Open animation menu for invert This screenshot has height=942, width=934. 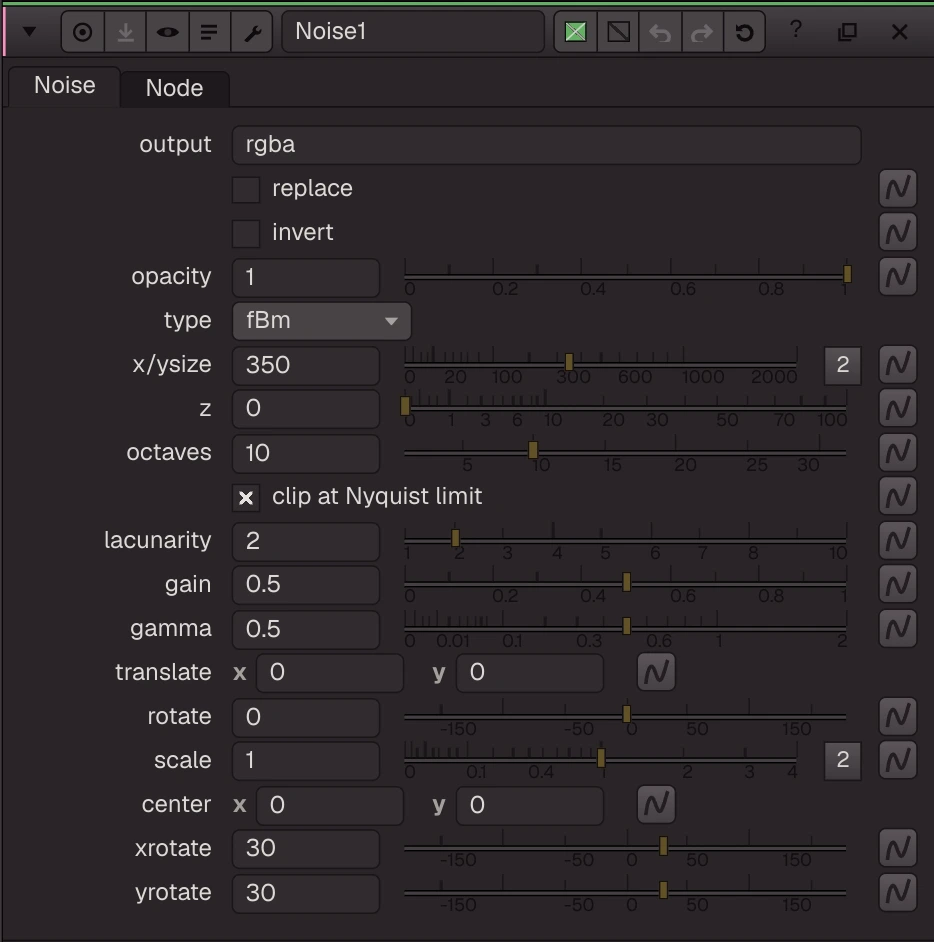pyautogui.click(x=898, y=232)
